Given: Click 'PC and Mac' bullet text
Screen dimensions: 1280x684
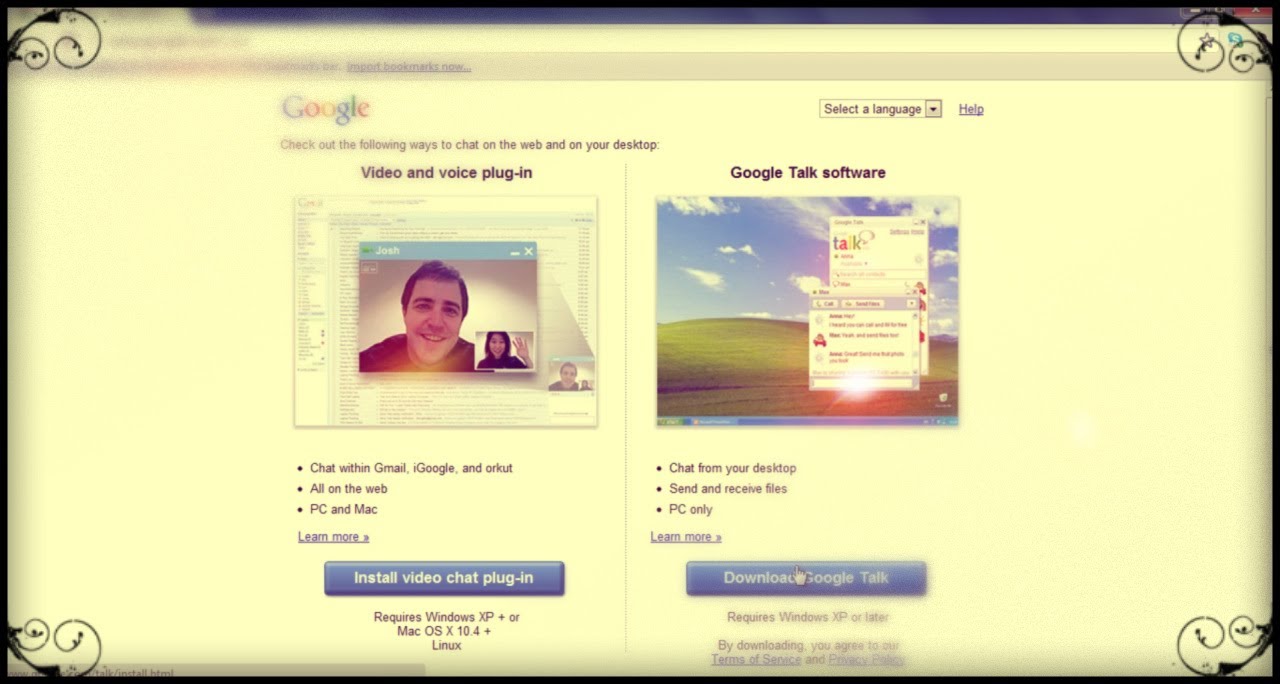Looking at the screenshot, I should tap(343, 510).
